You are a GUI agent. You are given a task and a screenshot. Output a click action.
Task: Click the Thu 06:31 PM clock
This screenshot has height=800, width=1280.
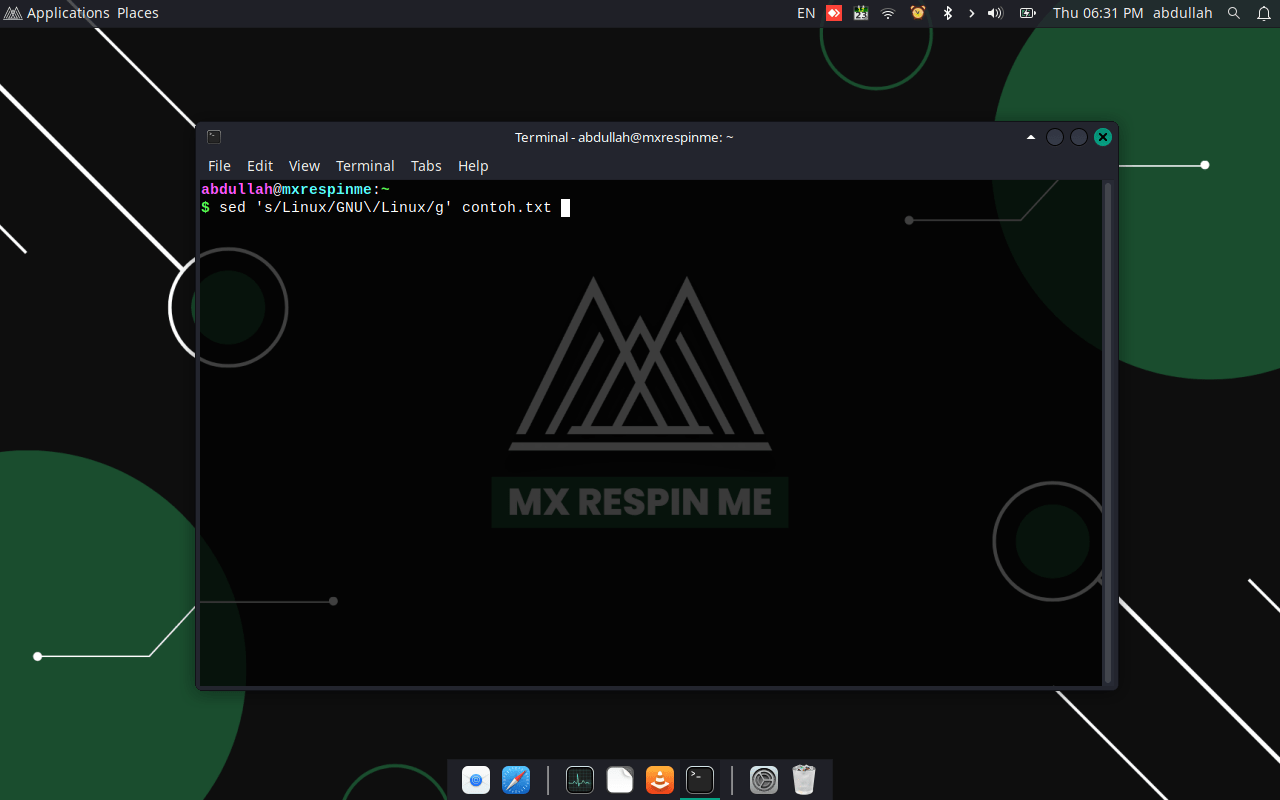(x=1098, y=13)
